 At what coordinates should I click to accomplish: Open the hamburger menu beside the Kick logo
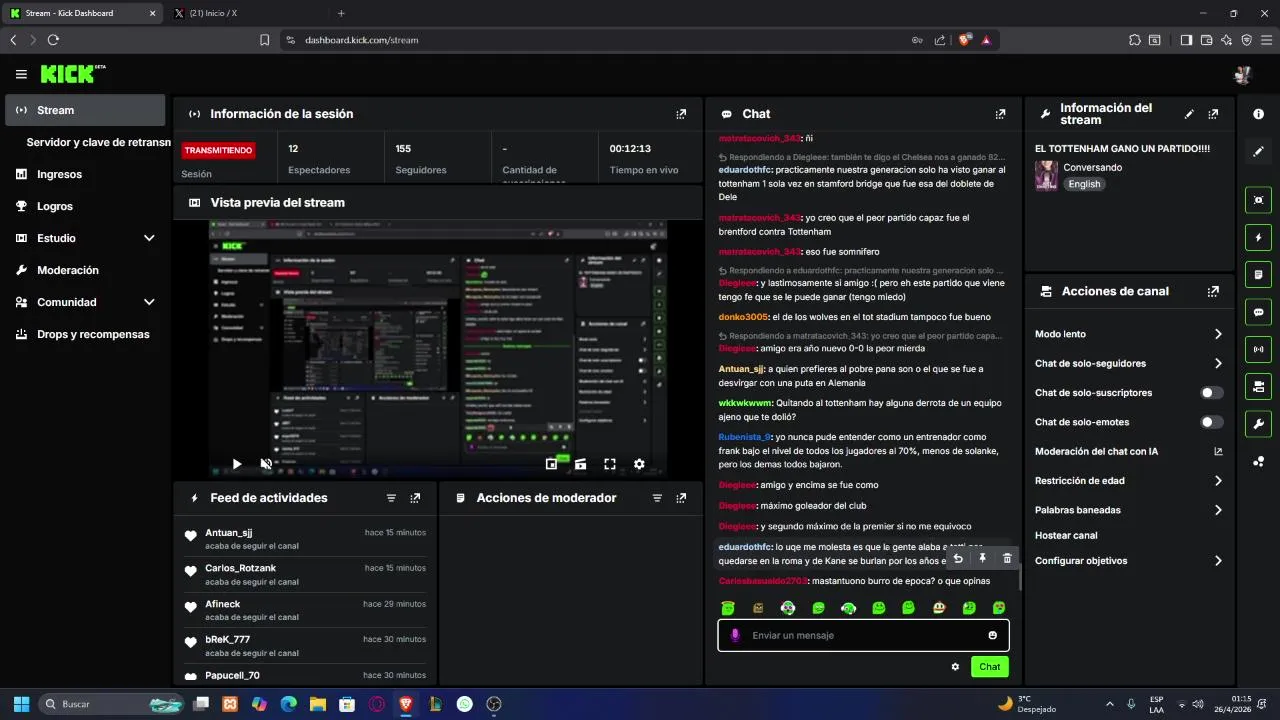[21, 74]
